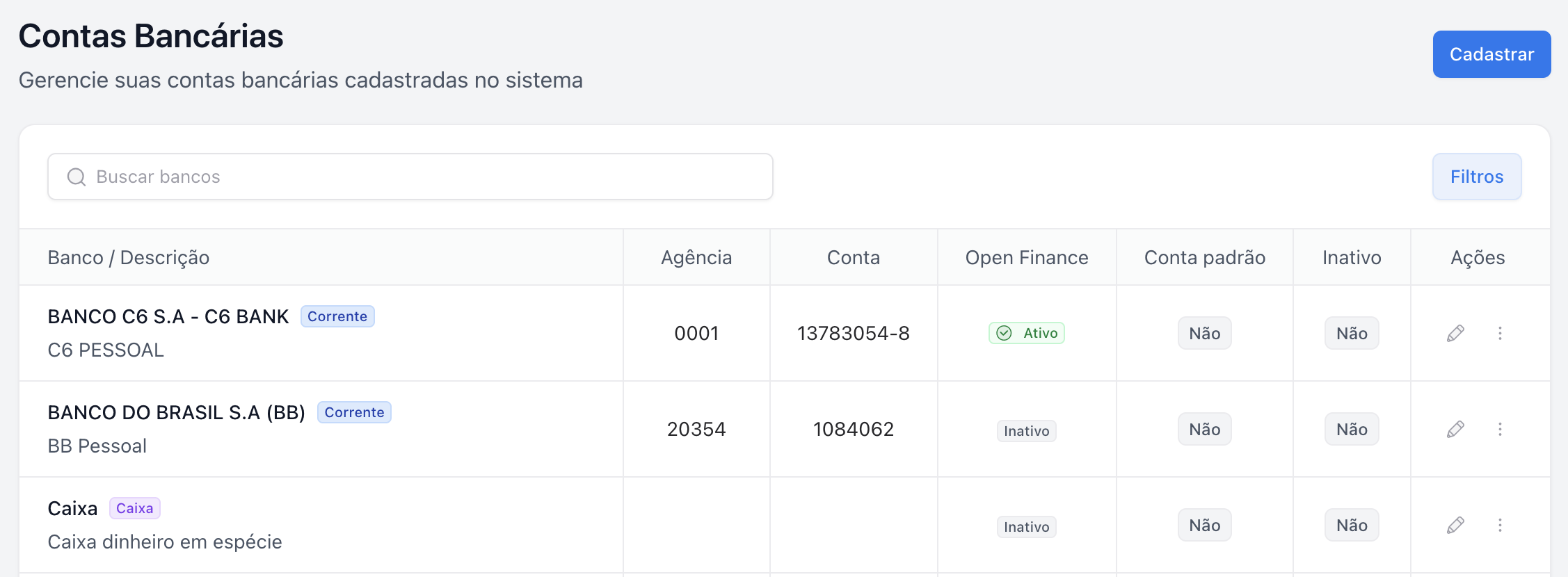The width and height of the screenshot is (1568, 577).
Task: Click Open Finance Inativo badge for BB Pessoal
Action: [1026, 431]
